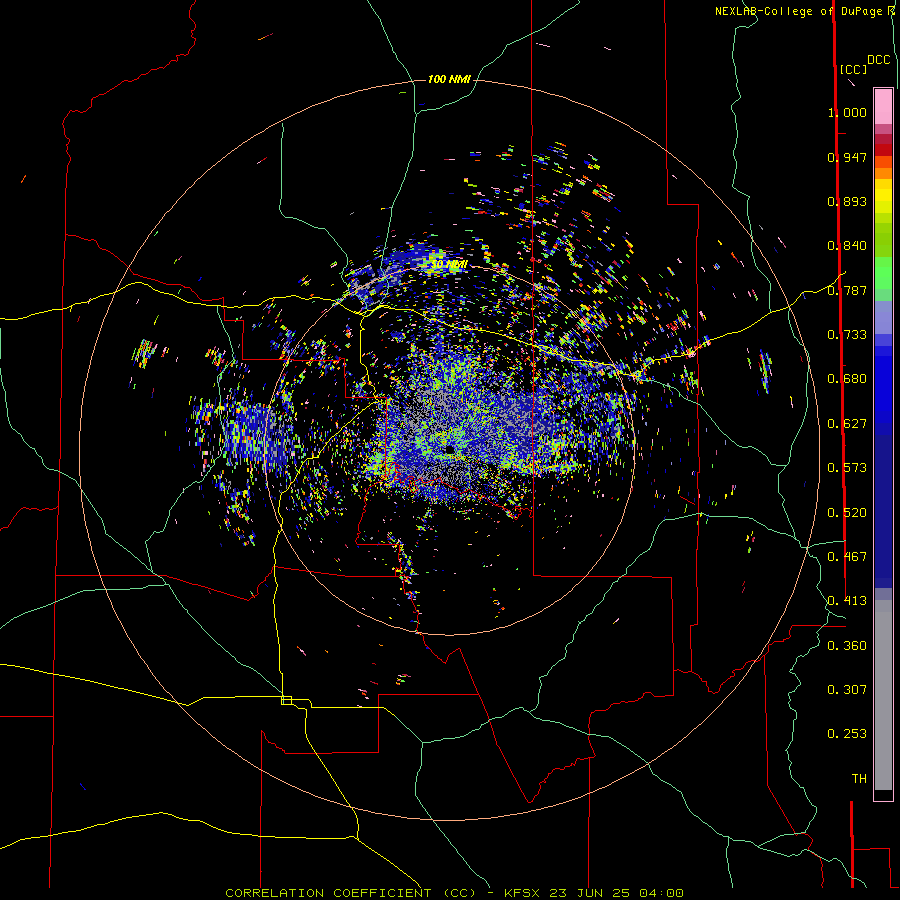The height and width of the screenshot is (900, 900).
Task: Click the 23 JUN 25 date text
Action: (x=589, y=893)
